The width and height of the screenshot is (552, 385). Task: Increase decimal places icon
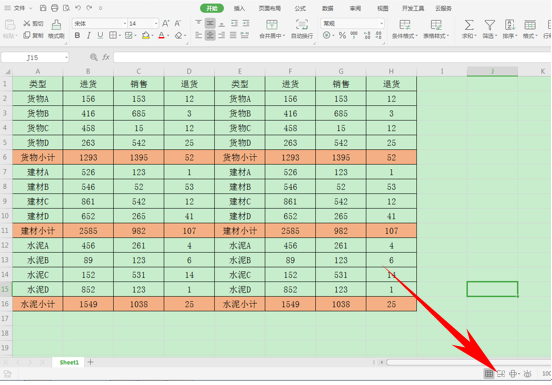pos(367,35)
